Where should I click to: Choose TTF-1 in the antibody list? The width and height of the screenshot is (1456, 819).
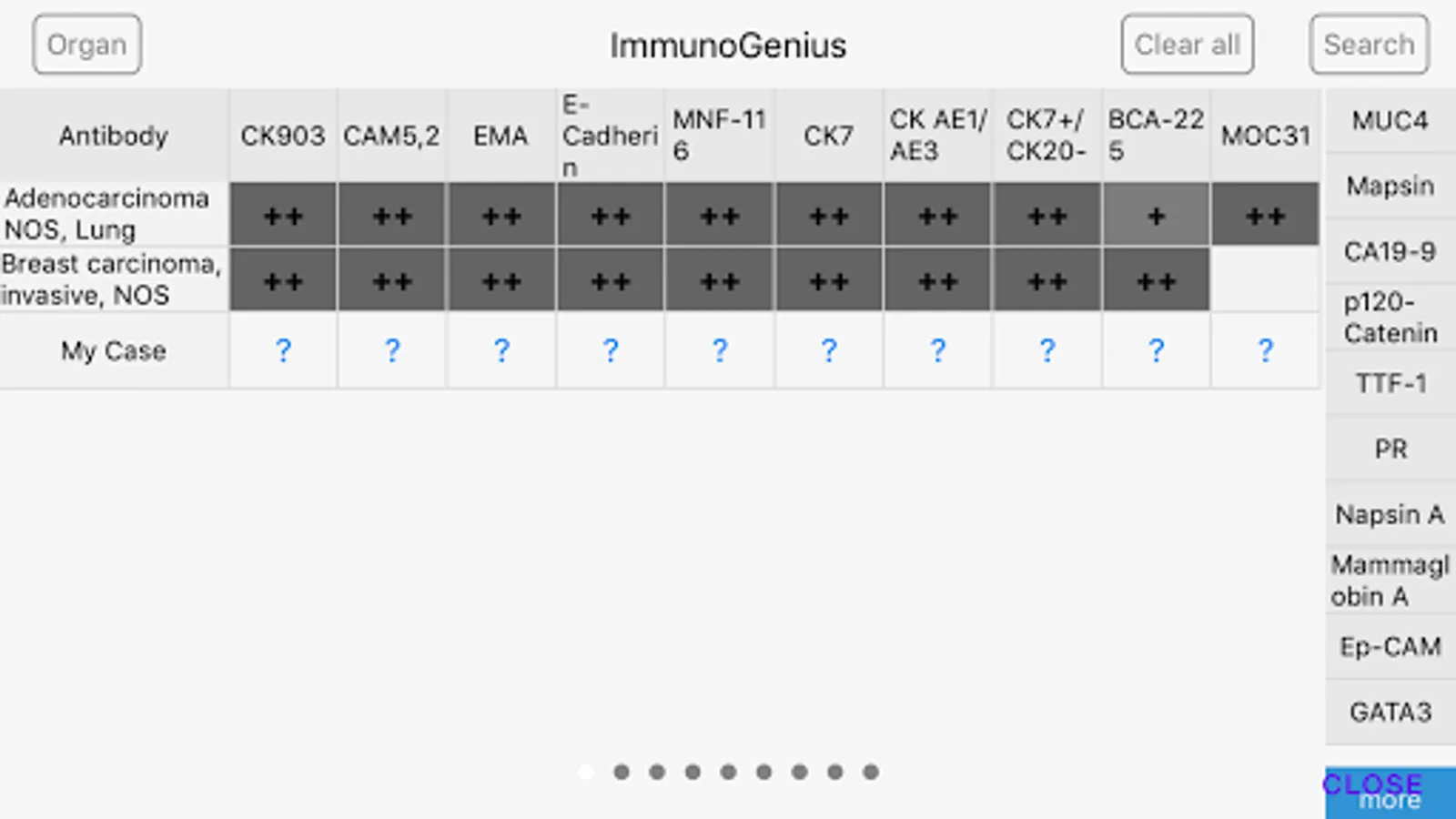(1390, 383)
